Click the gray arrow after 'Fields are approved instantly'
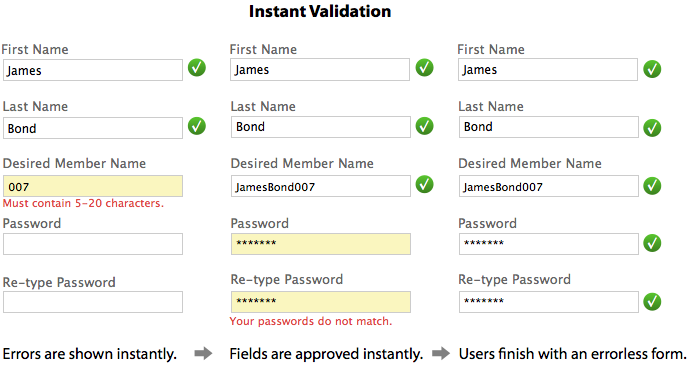The height and width of the screenshot is (366, 687). coord(441,353)
